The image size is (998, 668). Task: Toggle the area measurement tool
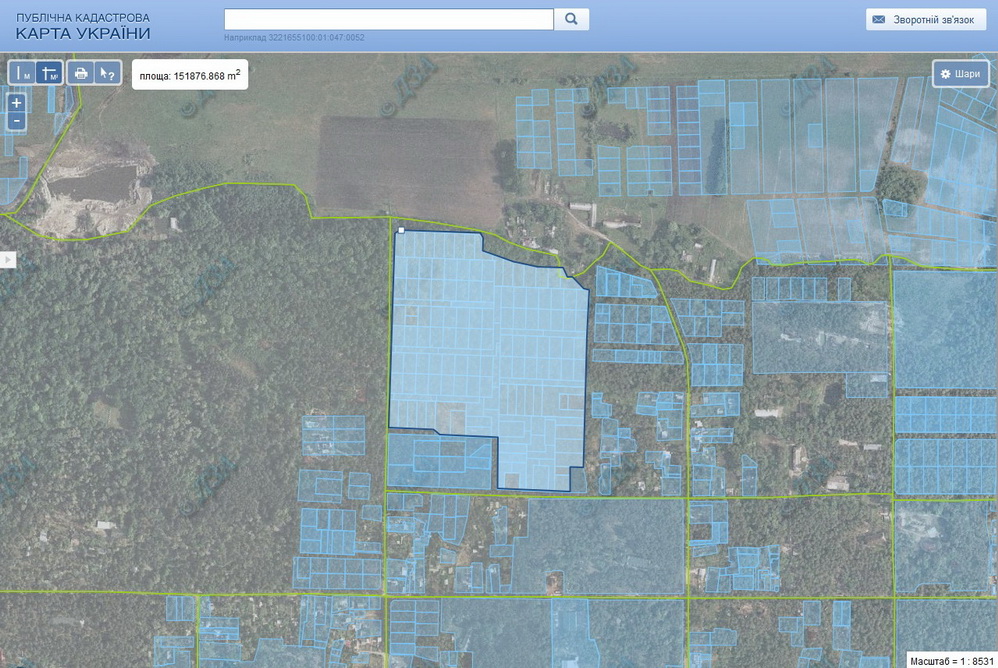49,73
